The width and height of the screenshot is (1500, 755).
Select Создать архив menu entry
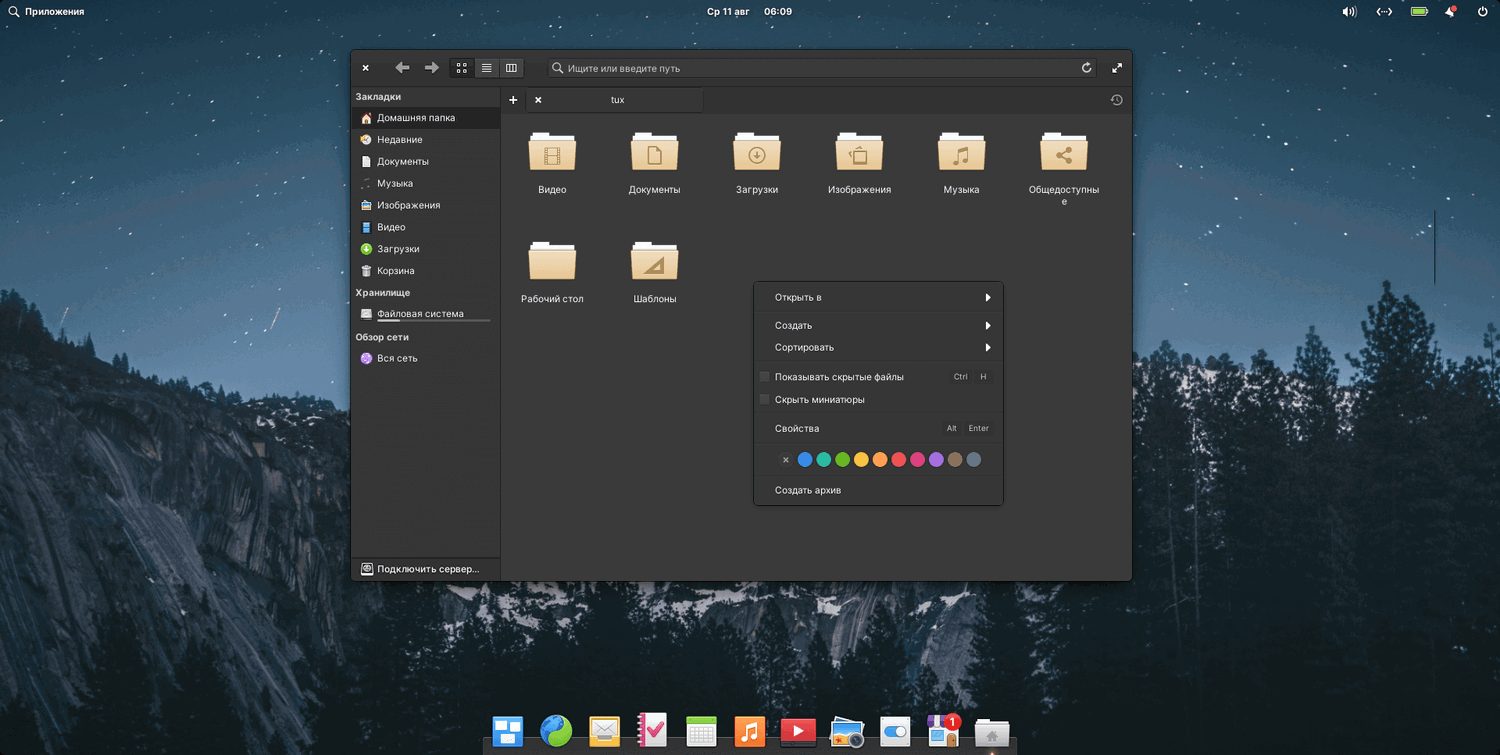click(x=808, y=491)
